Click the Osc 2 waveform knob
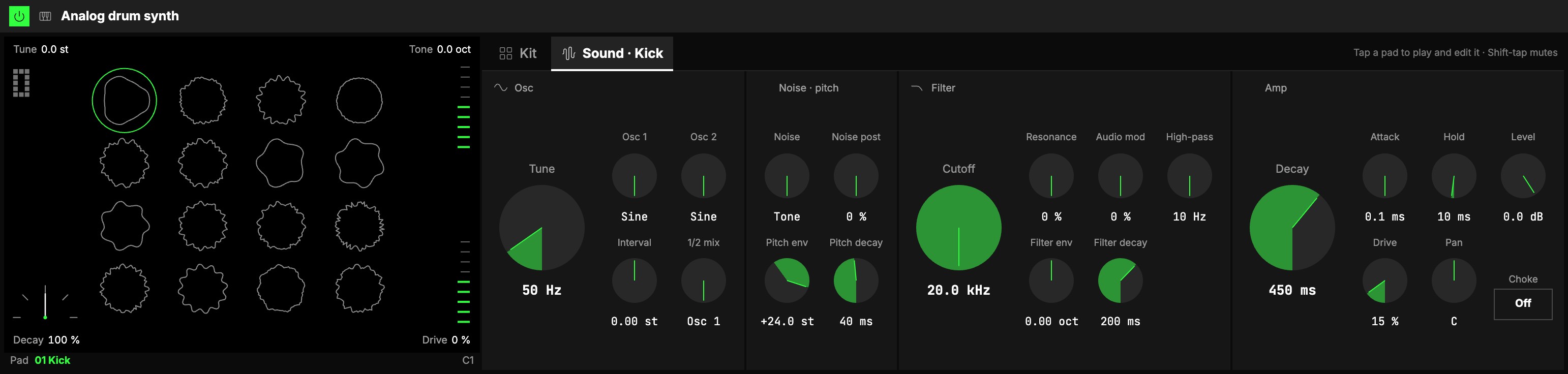The height and width of the screenshot is (374, 1568). tap(704, 176)
